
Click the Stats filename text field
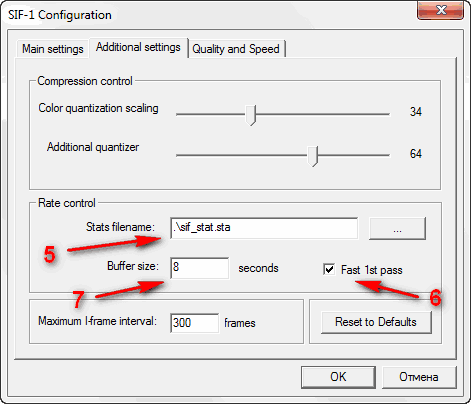264,228
